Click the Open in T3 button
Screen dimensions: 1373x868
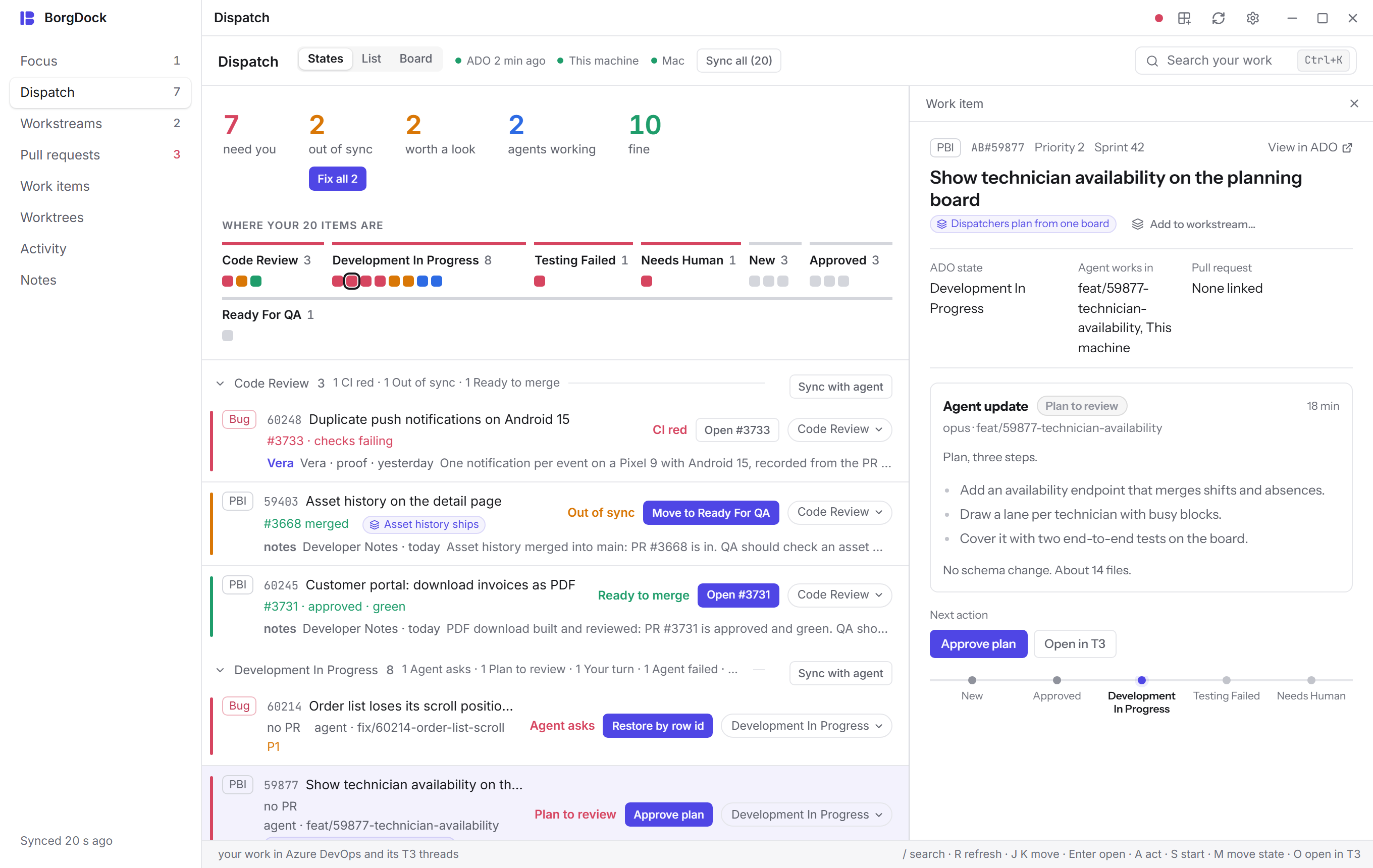1074,644
